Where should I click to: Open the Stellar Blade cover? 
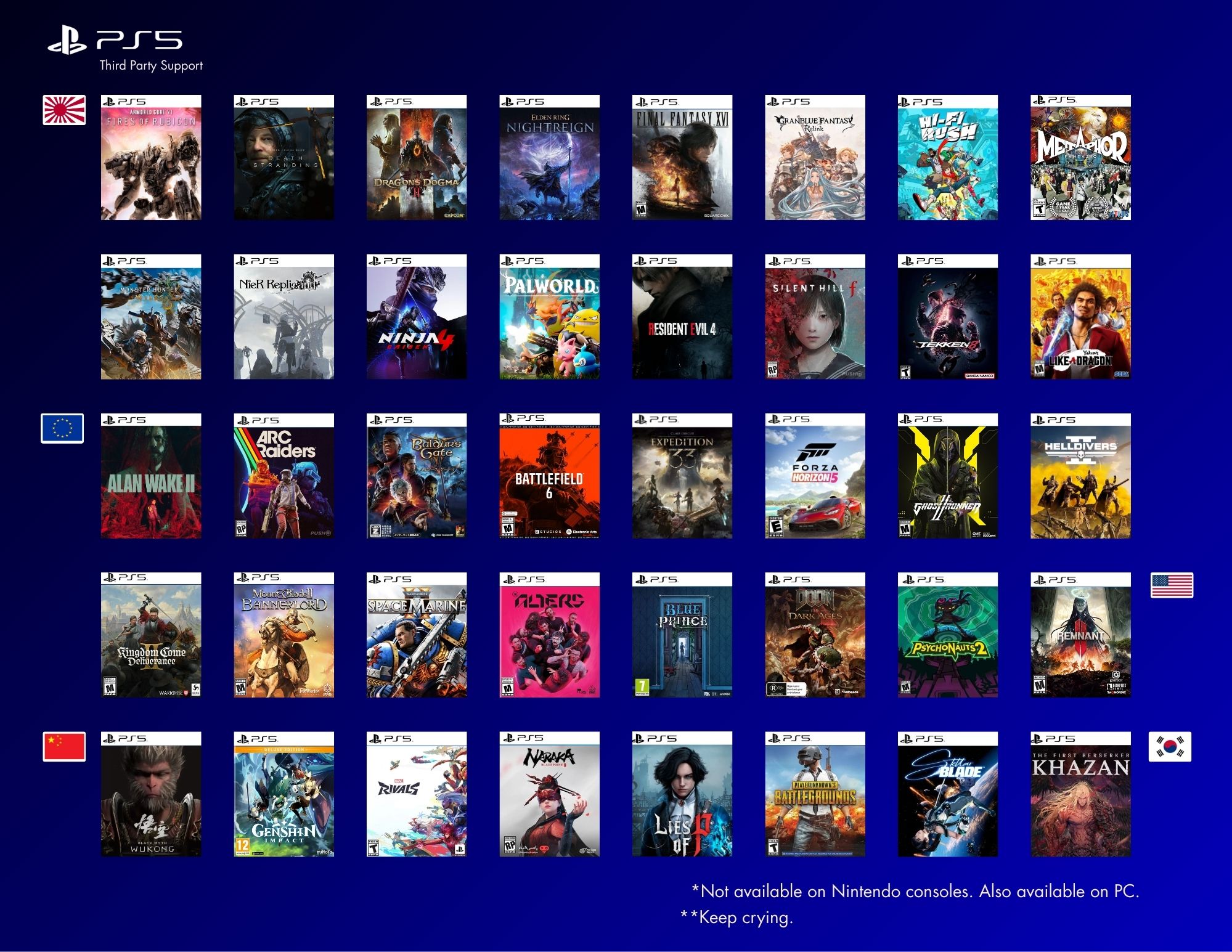point(947,794)
